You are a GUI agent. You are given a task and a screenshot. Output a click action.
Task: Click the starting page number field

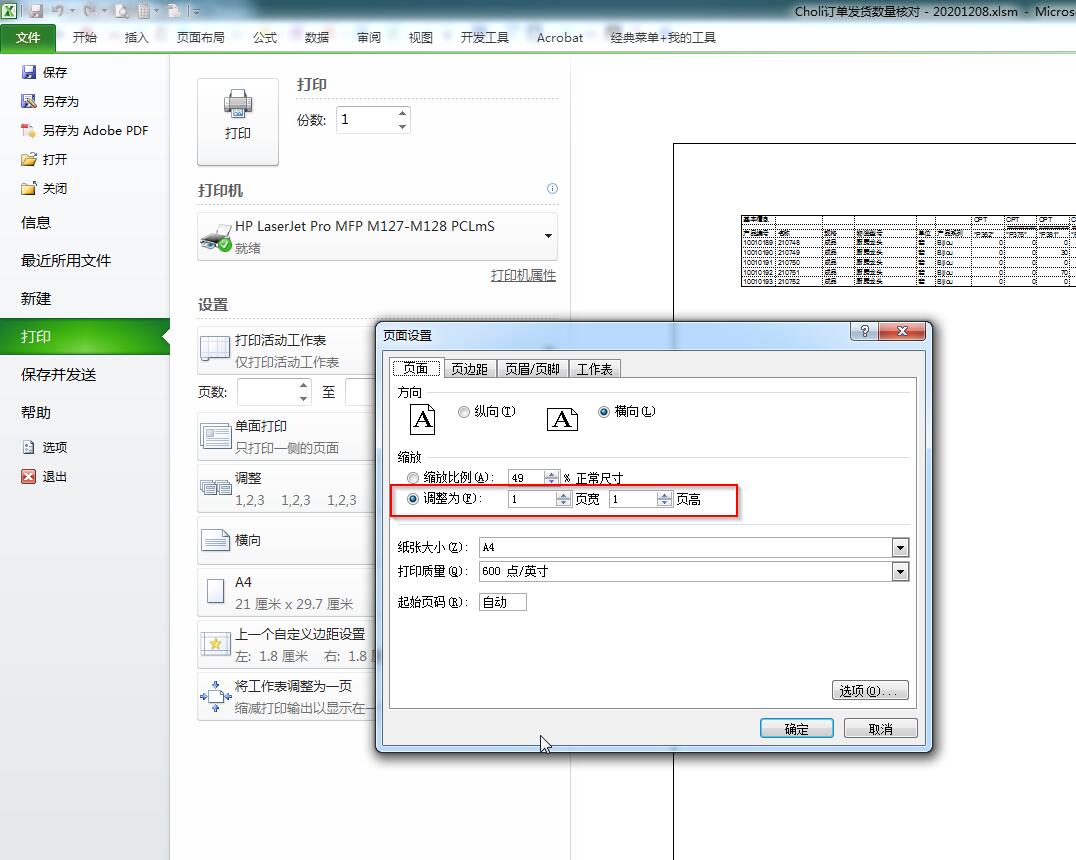tap(502, 602)
